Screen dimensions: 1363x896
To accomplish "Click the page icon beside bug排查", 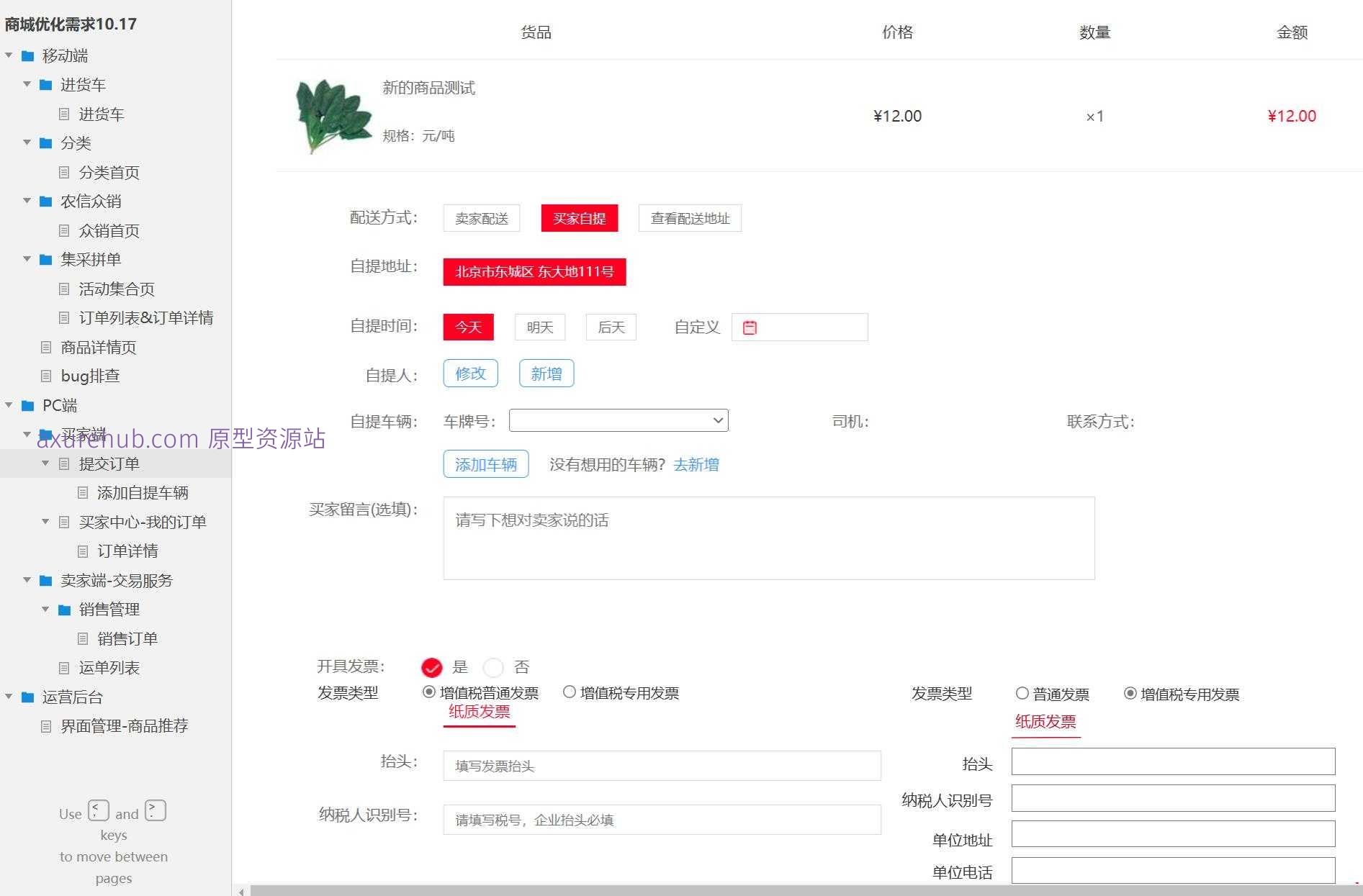I will click(x=45, y=376).
